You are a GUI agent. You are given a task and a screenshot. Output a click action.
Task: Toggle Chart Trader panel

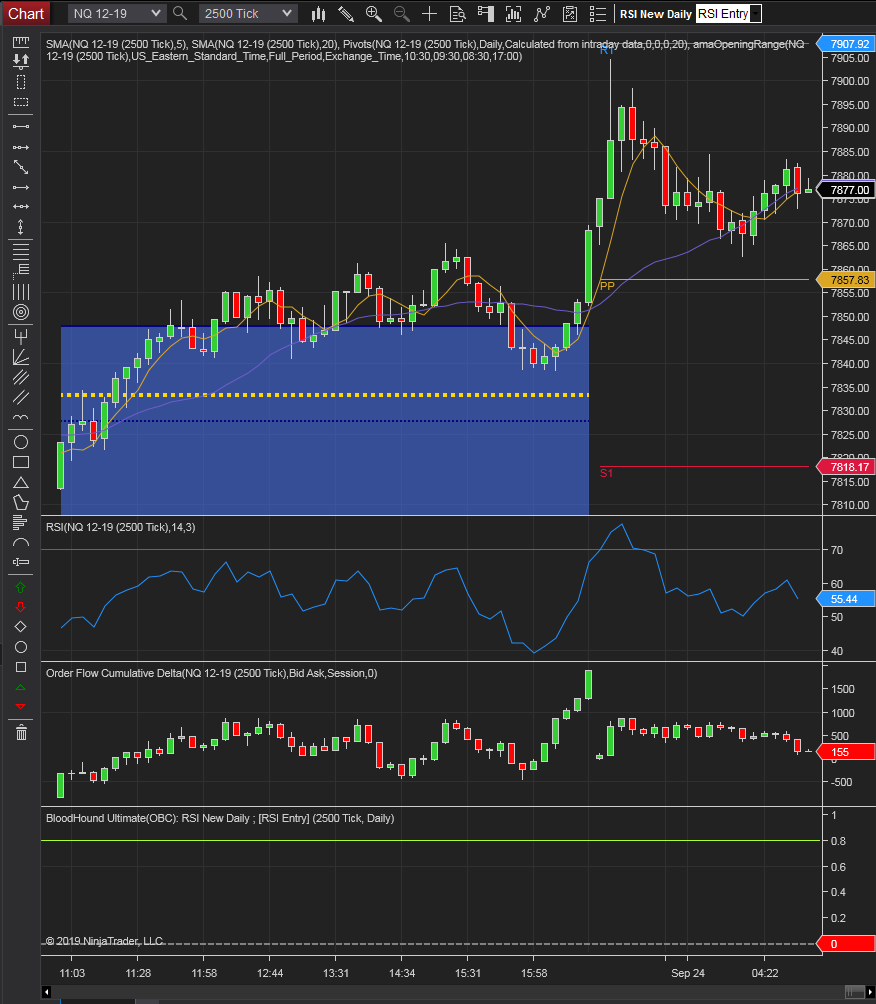(485, 13)
